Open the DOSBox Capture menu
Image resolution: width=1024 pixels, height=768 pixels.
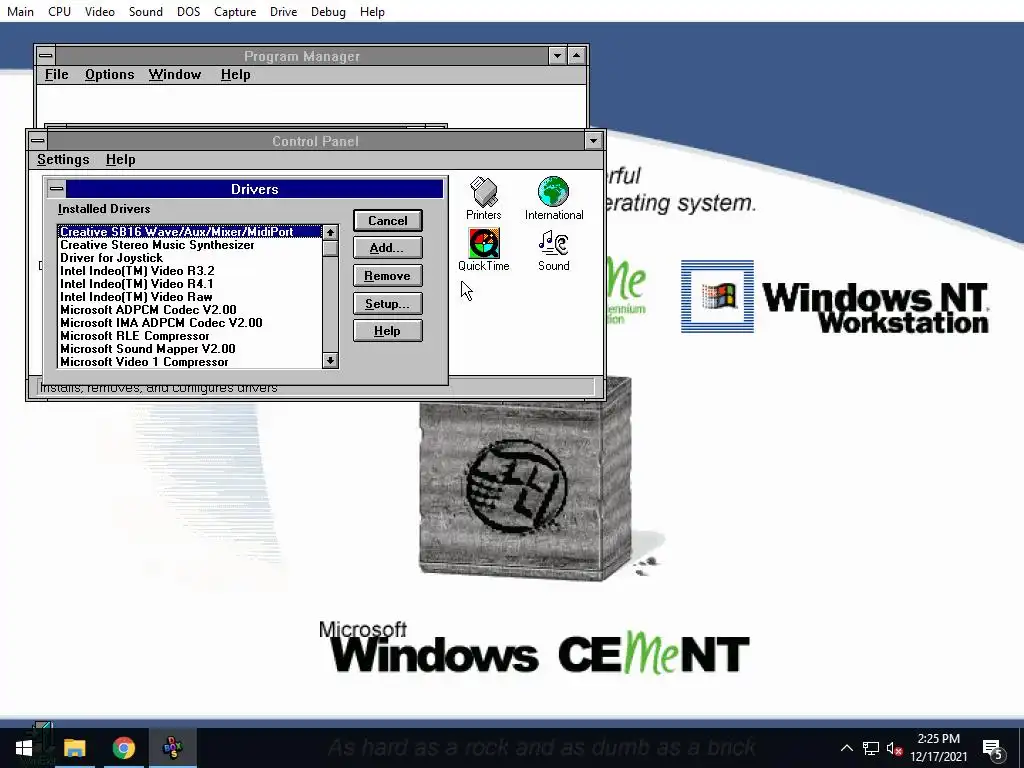click(x=235, y=12)
